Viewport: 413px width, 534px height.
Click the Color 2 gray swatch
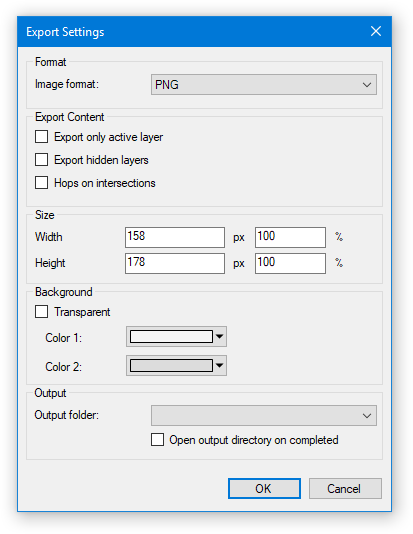pyautogui.click(x=171, y=366)
